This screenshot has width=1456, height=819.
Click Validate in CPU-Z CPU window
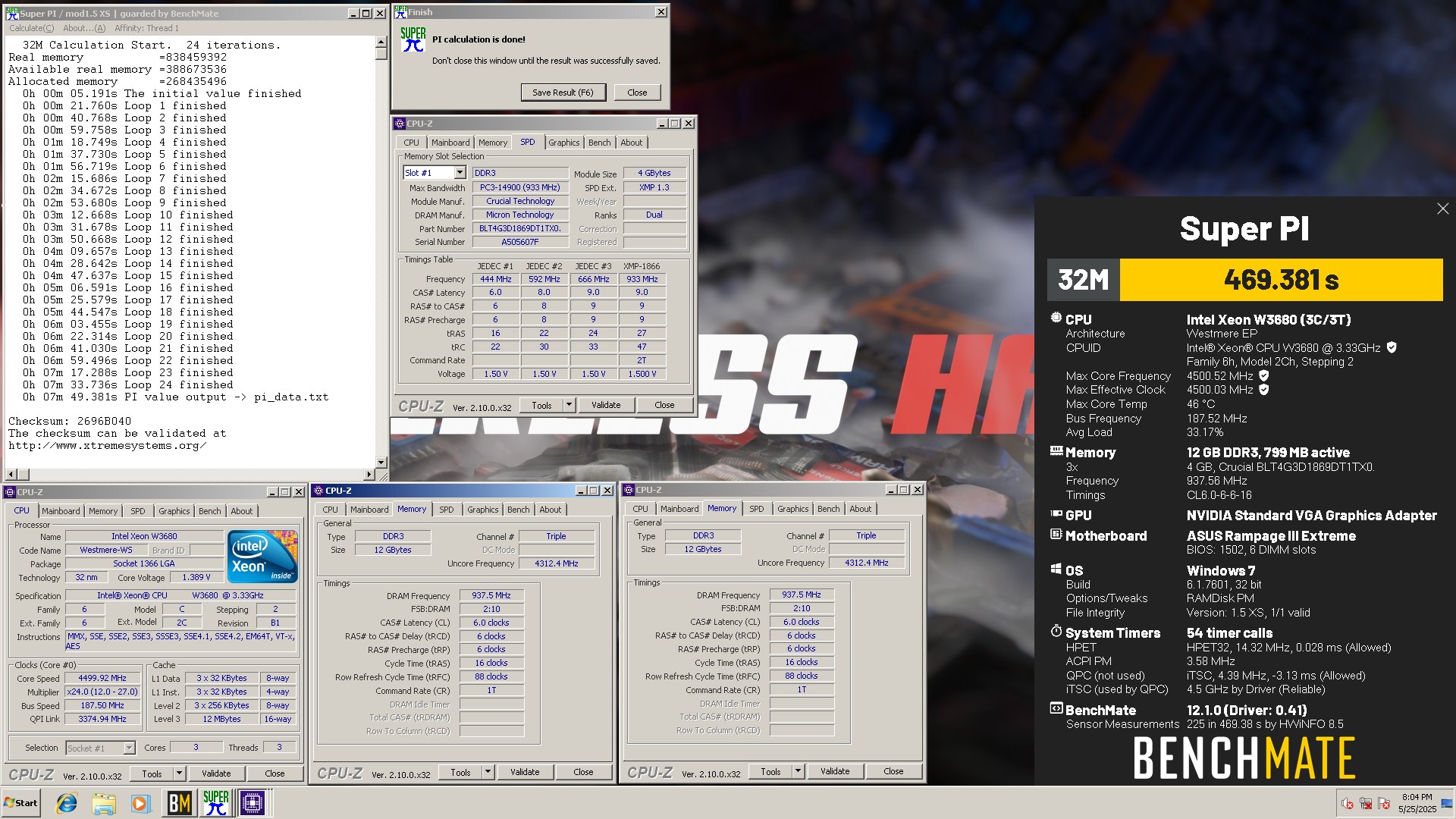(216, 773)
